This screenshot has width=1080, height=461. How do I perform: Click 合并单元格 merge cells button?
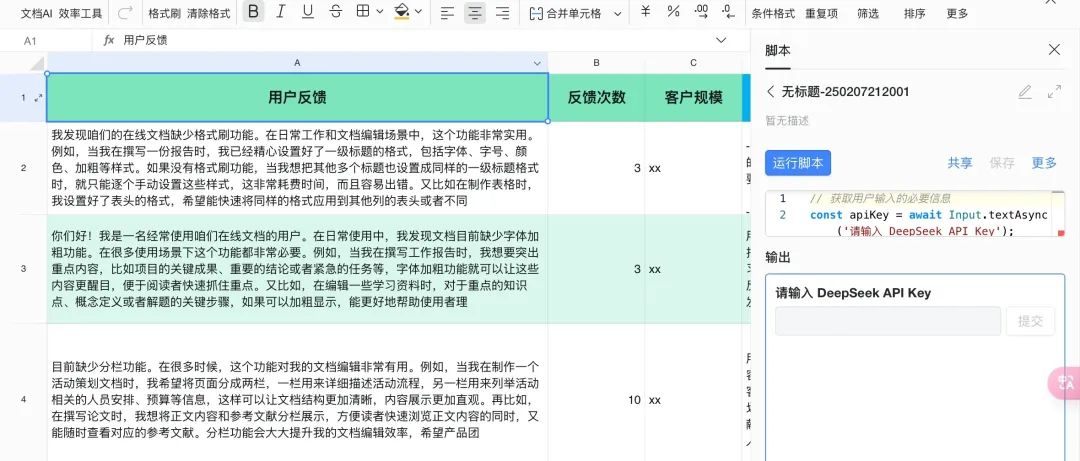pos(565,13)
